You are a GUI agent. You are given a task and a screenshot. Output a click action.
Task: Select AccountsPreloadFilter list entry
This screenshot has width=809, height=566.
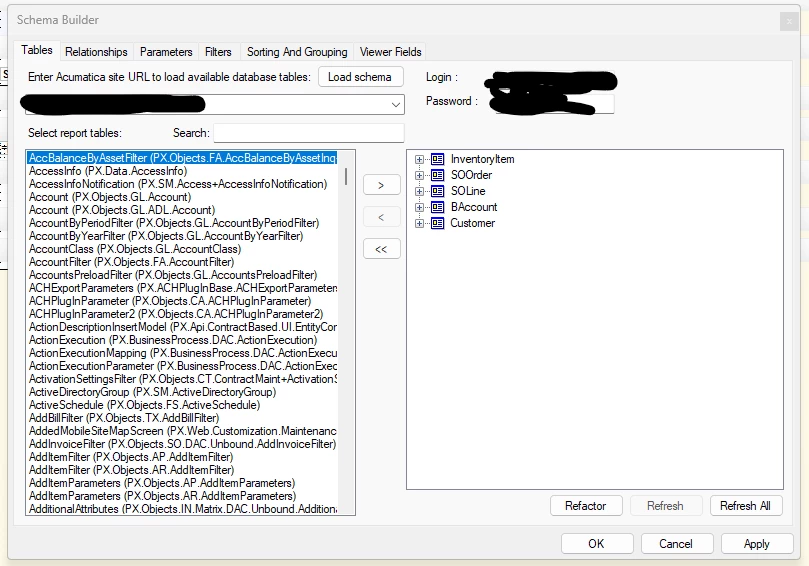[x=183, y=275]
